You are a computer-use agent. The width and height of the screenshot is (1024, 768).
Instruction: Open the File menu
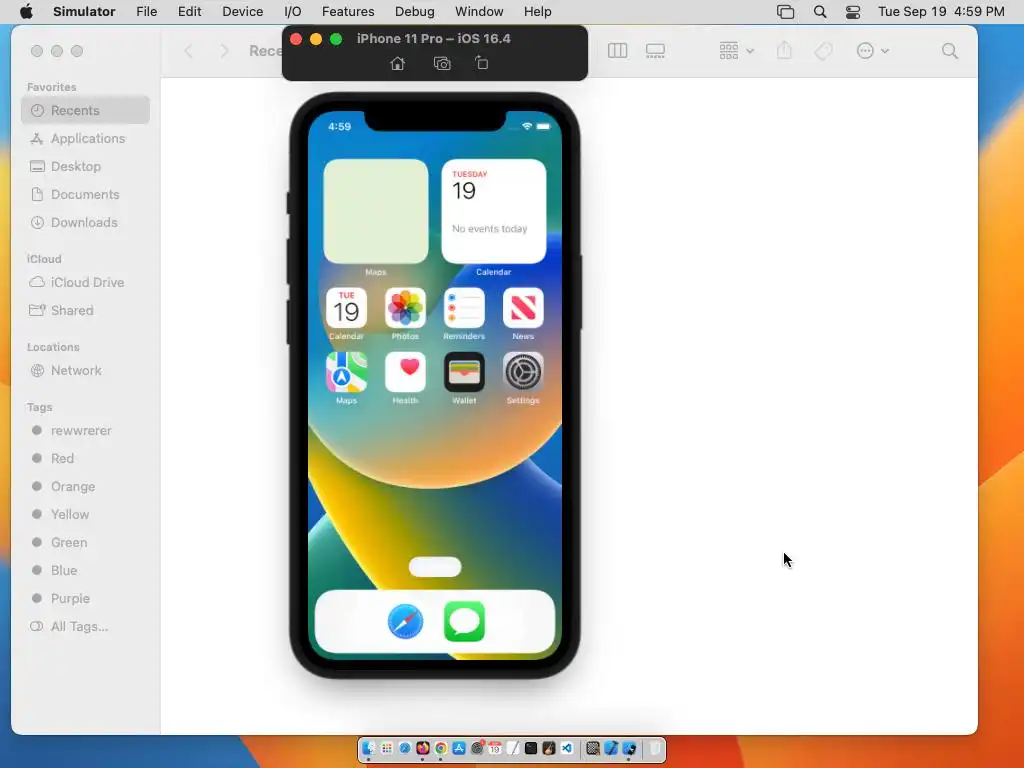(x=146, y=12)
